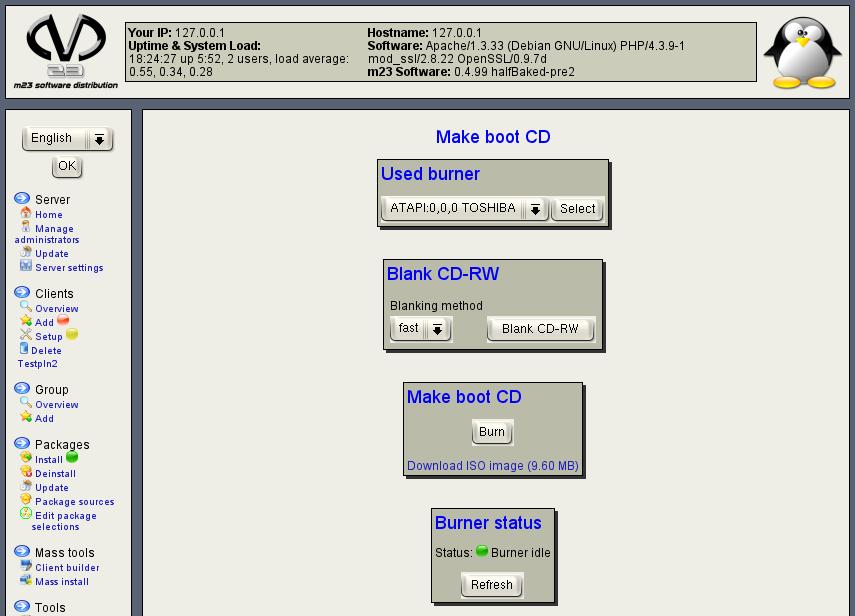855x616 pixels.
Task: Click the Download ISO image link
Action: (x=492, y=466)
